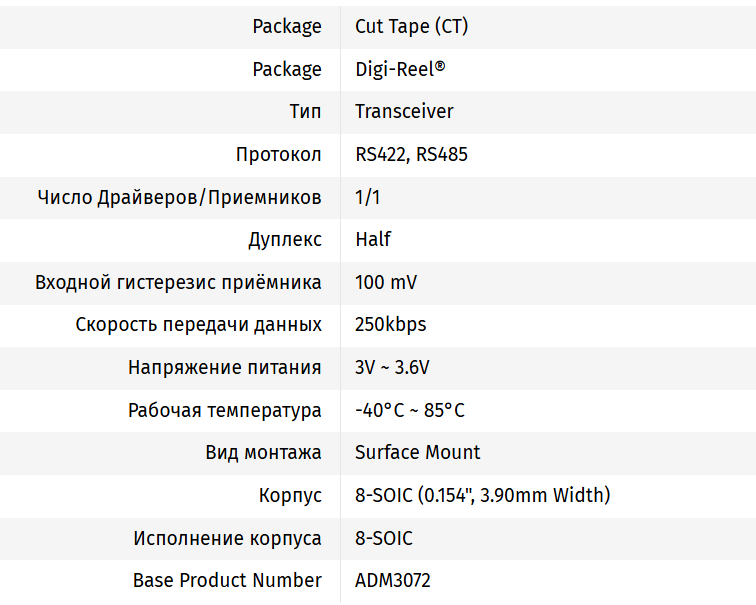
Task: Click the Число Драйверов/Приемников label
Action: click(180, 198)
